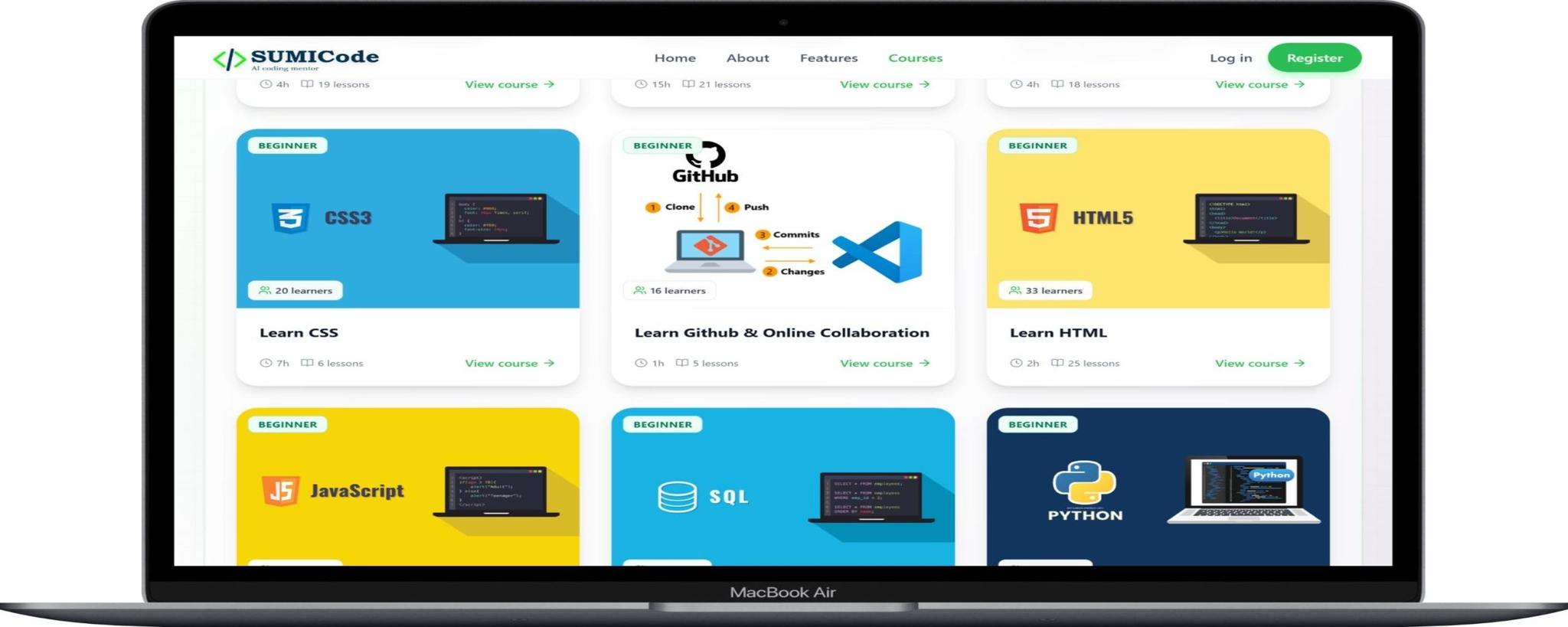The width and height of the screenshot is (1568, 627).
Task: Click book icon next to 19 lessons
Action: pos(307,84)
